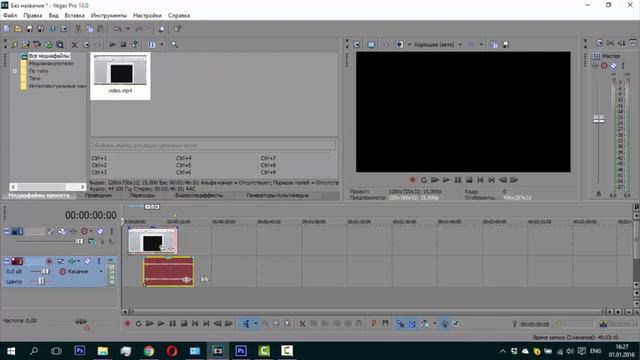
Task: Switch to the Видеоспецэффекты tab
Action: tap(199, 196)
